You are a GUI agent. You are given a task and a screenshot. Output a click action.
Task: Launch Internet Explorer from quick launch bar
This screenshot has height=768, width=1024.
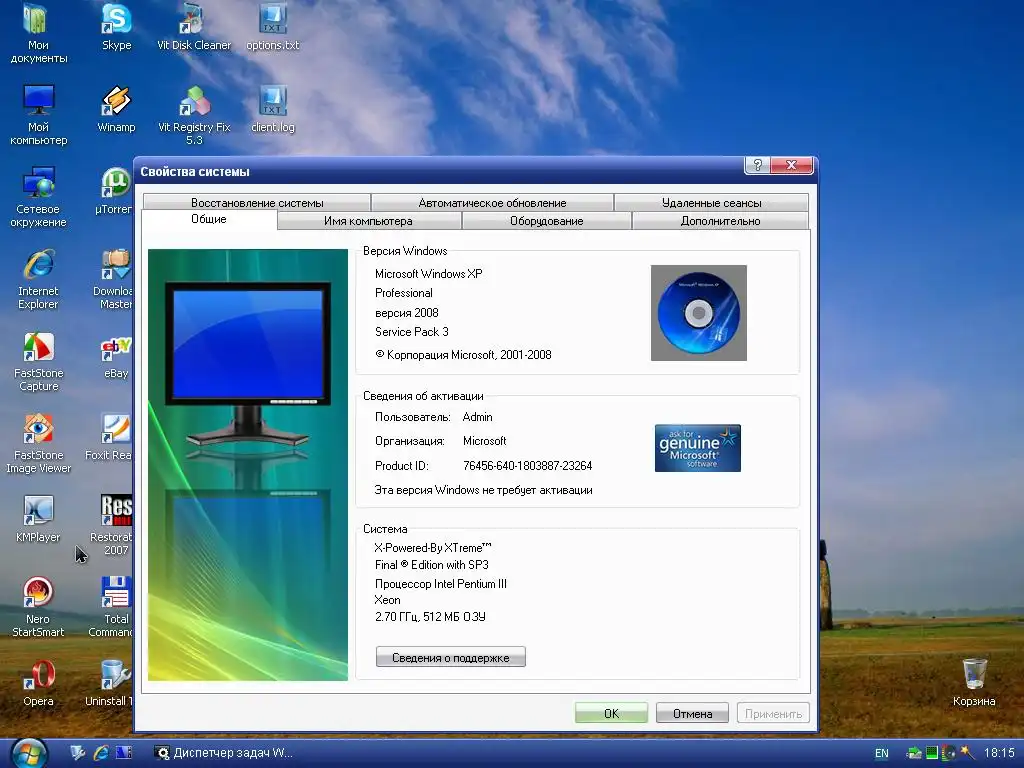(101, 753)
